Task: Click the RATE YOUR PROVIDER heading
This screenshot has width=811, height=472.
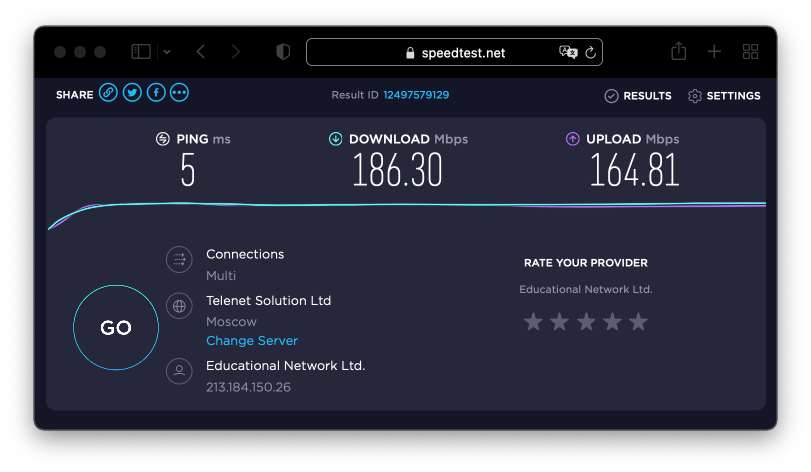Action: pyautogui.click(x=585, y=263)
